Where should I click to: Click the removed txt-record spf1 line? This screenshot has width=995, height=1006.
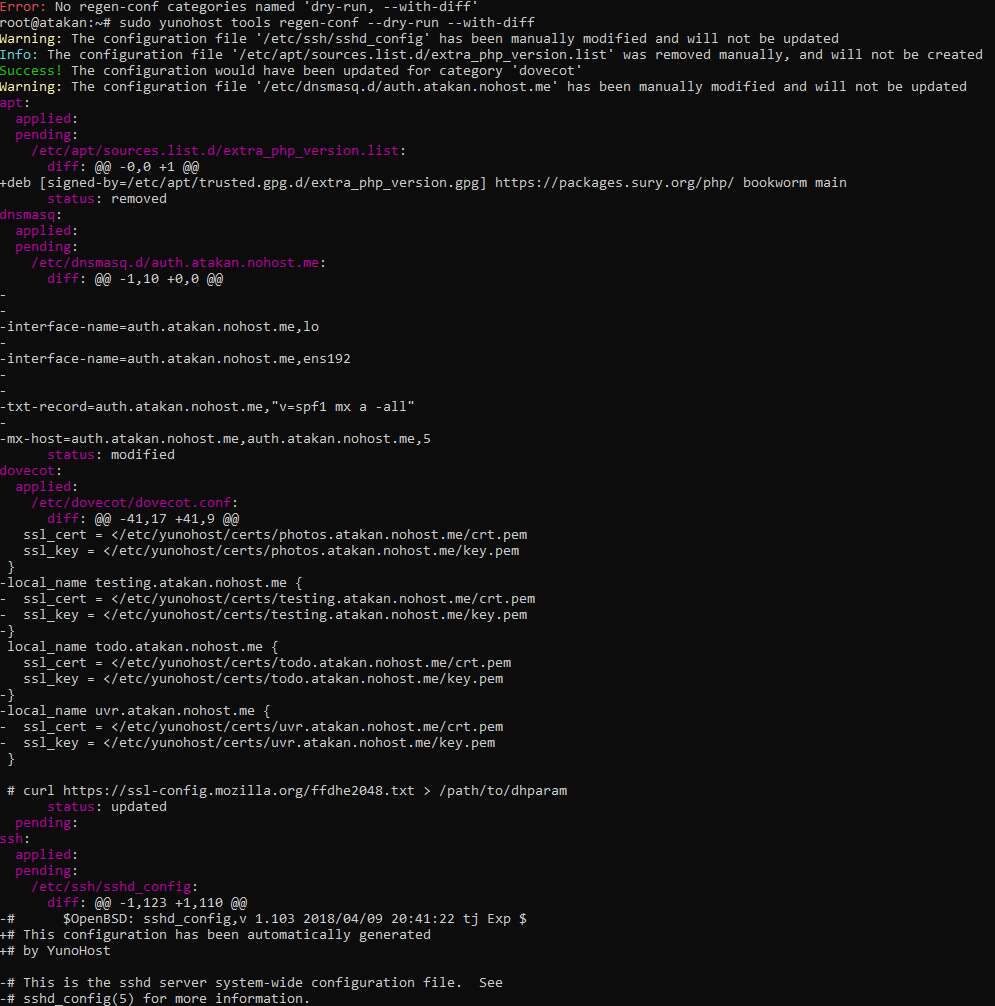pos(208,407)
